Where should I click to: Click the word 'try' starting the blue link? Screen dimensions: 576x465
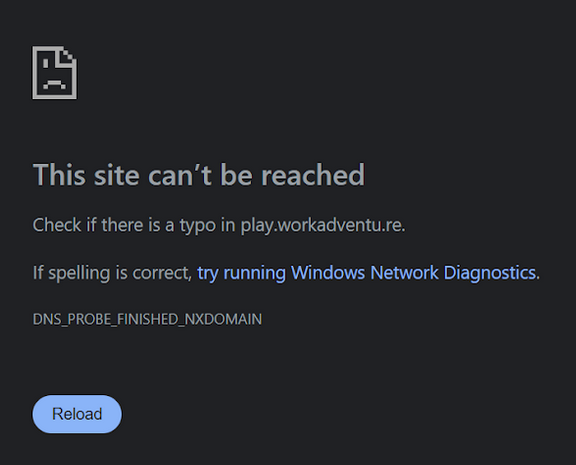[208, 274]
